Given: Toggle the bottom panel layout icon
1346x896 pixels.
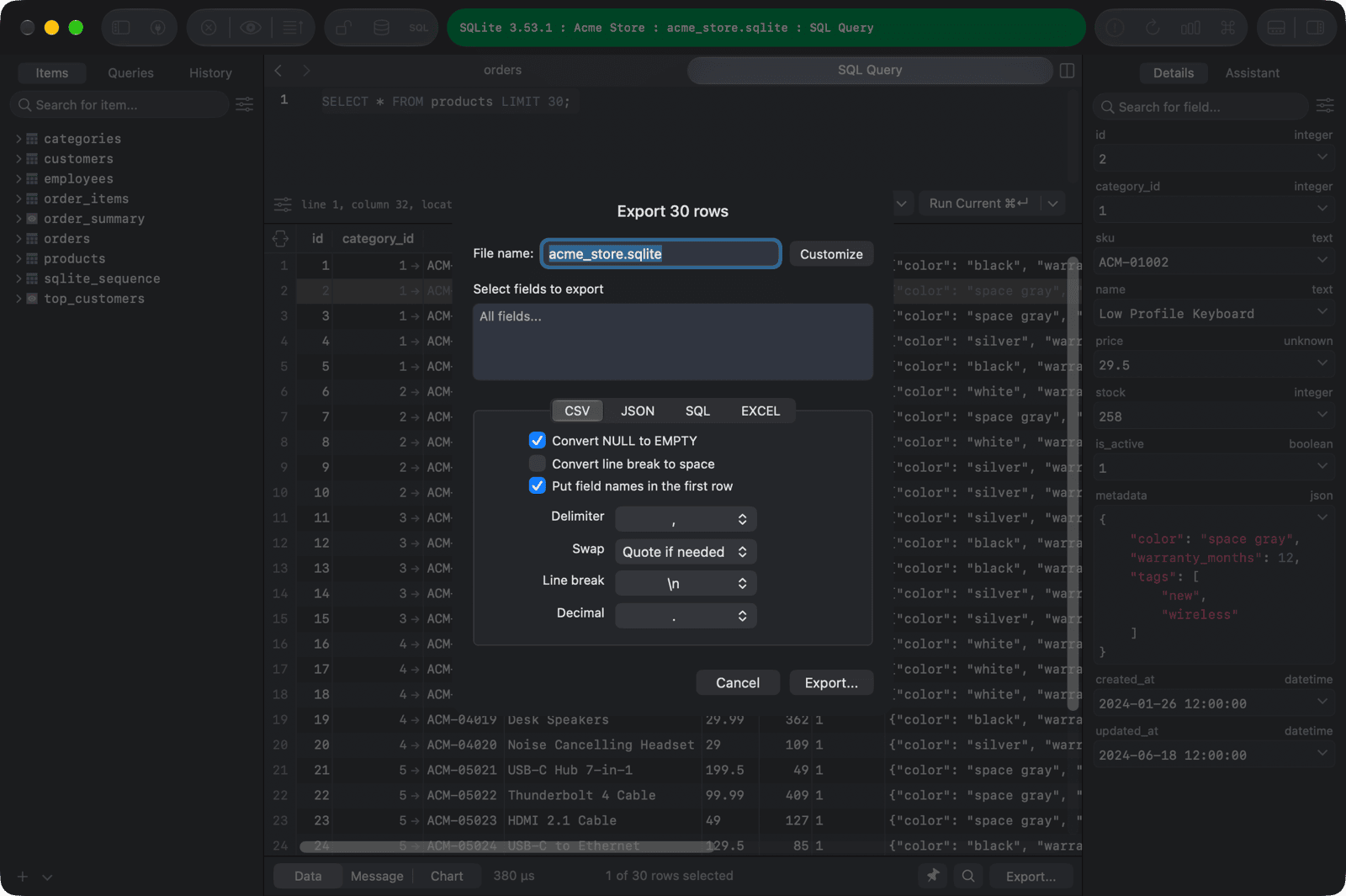Looking at the screenshot, I should tap(1276, 28).
